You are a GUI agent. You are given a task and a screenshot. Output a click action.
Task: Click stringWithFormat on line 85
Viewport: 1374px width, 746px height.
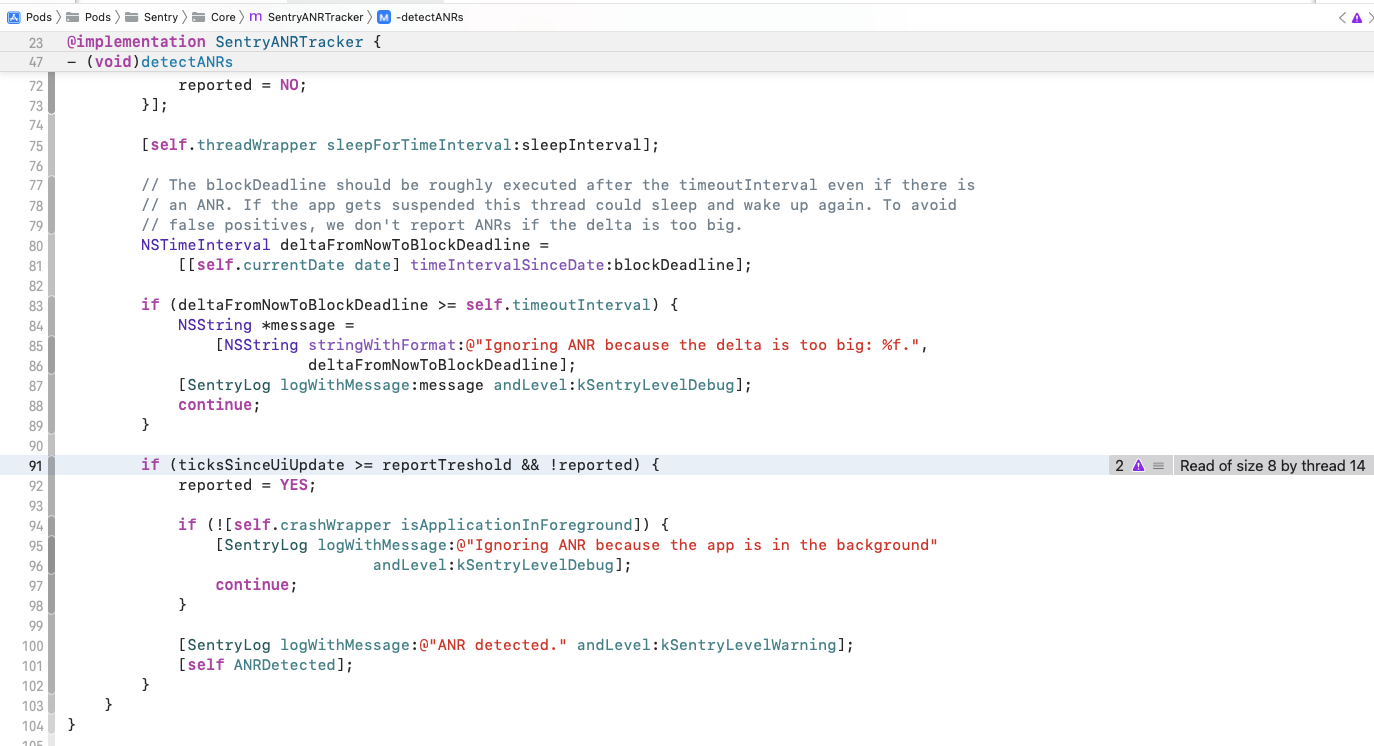[x=382, y=345]
